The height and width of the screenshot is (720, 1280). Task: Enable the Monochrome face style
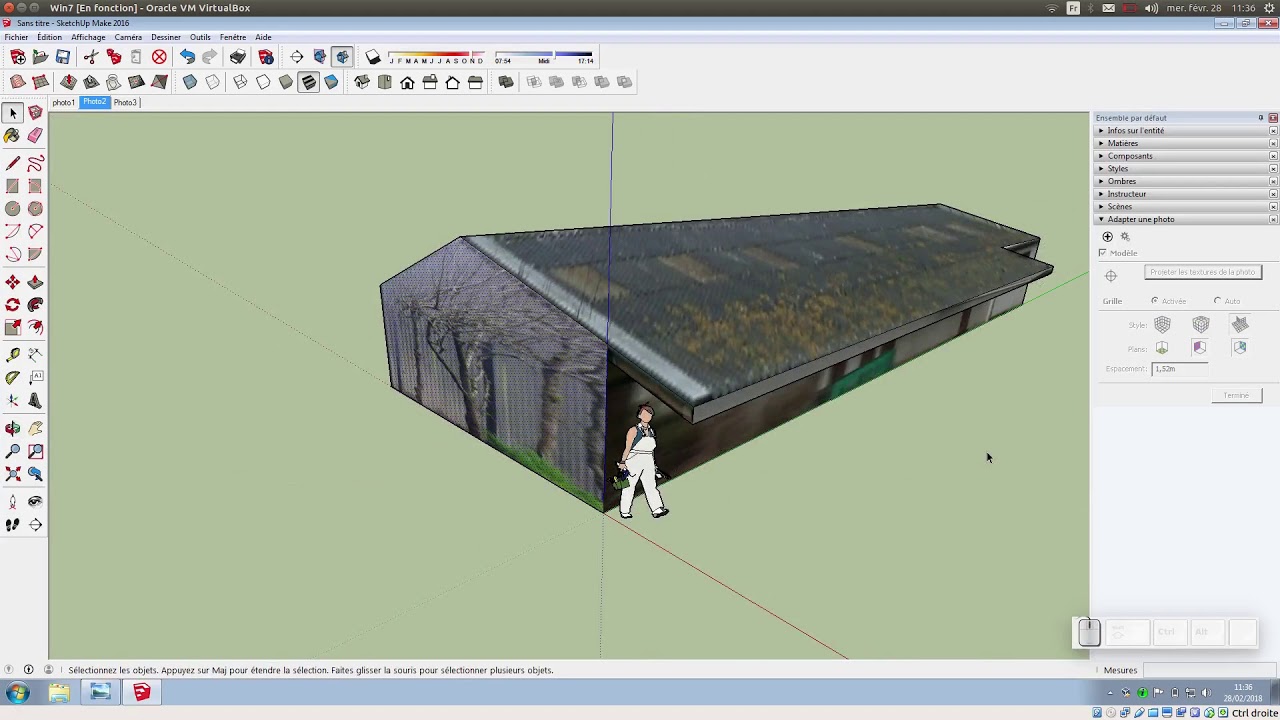pyautogui.click(x=331, y=82)
